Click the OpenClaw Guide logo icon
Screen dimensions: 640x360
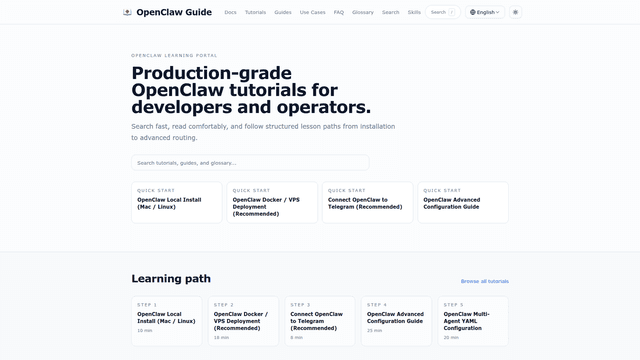(x=127, y=12)
